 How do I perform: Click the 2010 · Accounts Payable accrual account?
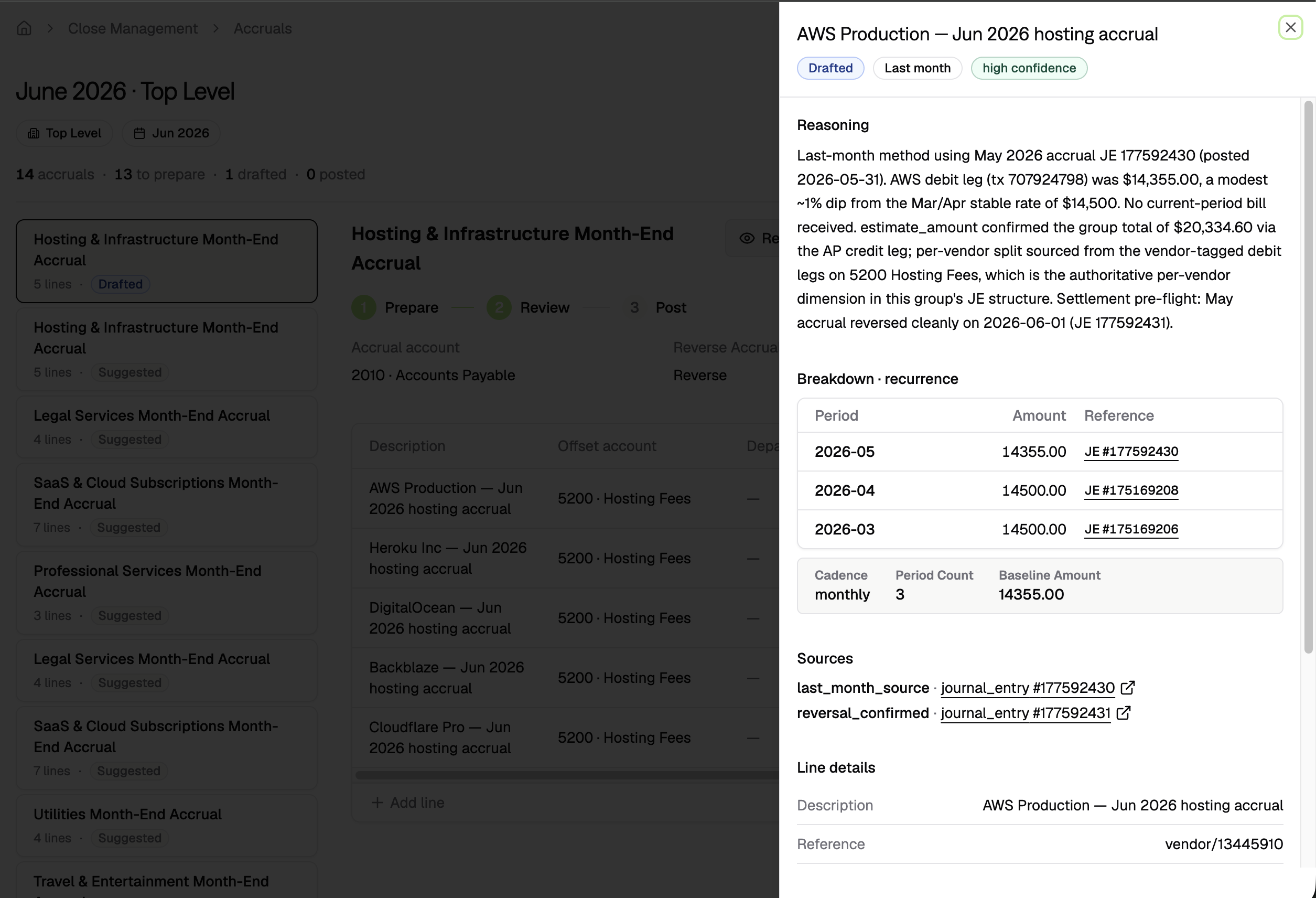point(433,375)
